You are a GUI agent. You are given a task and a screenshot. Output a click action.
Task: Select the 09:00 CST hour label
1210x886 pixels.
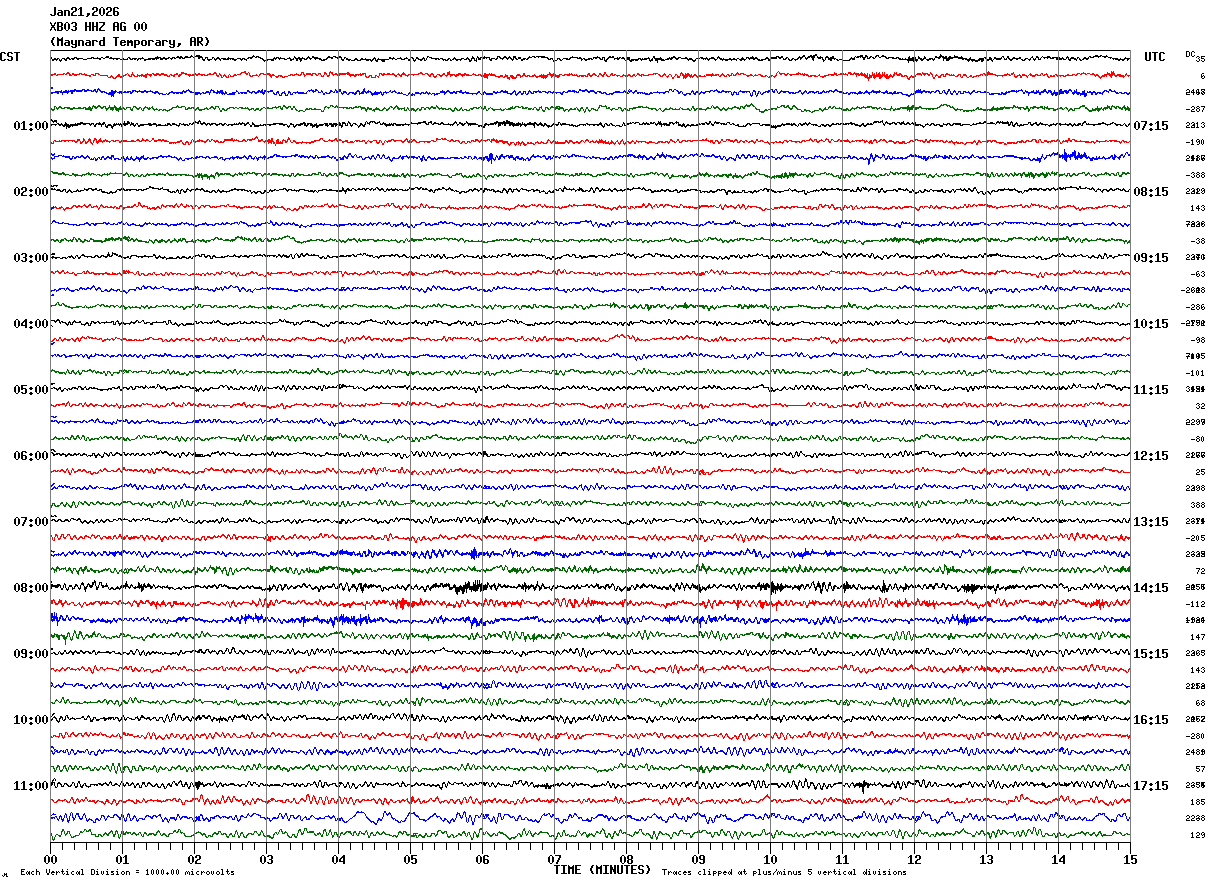(x=31, y=654)
